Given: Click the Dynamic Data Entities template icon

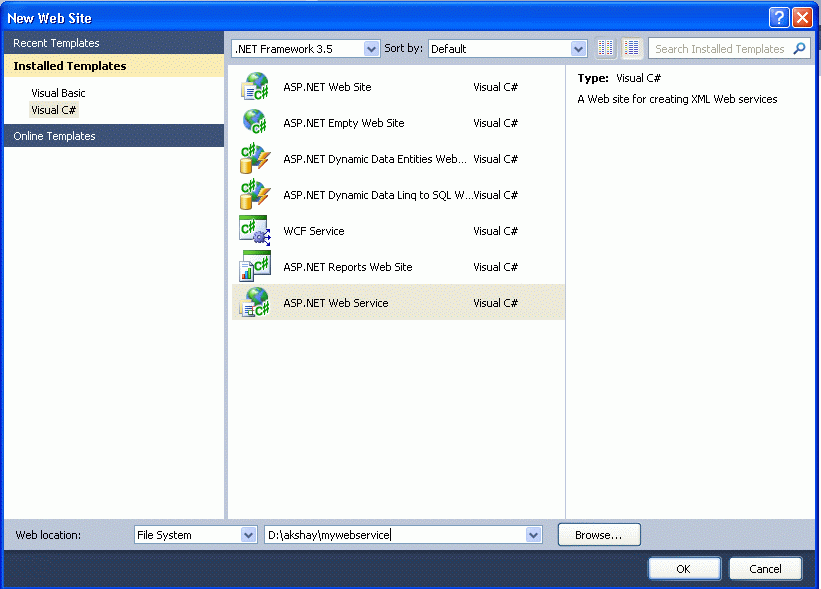Looking at the screenshot, I should tap(255, 159).
